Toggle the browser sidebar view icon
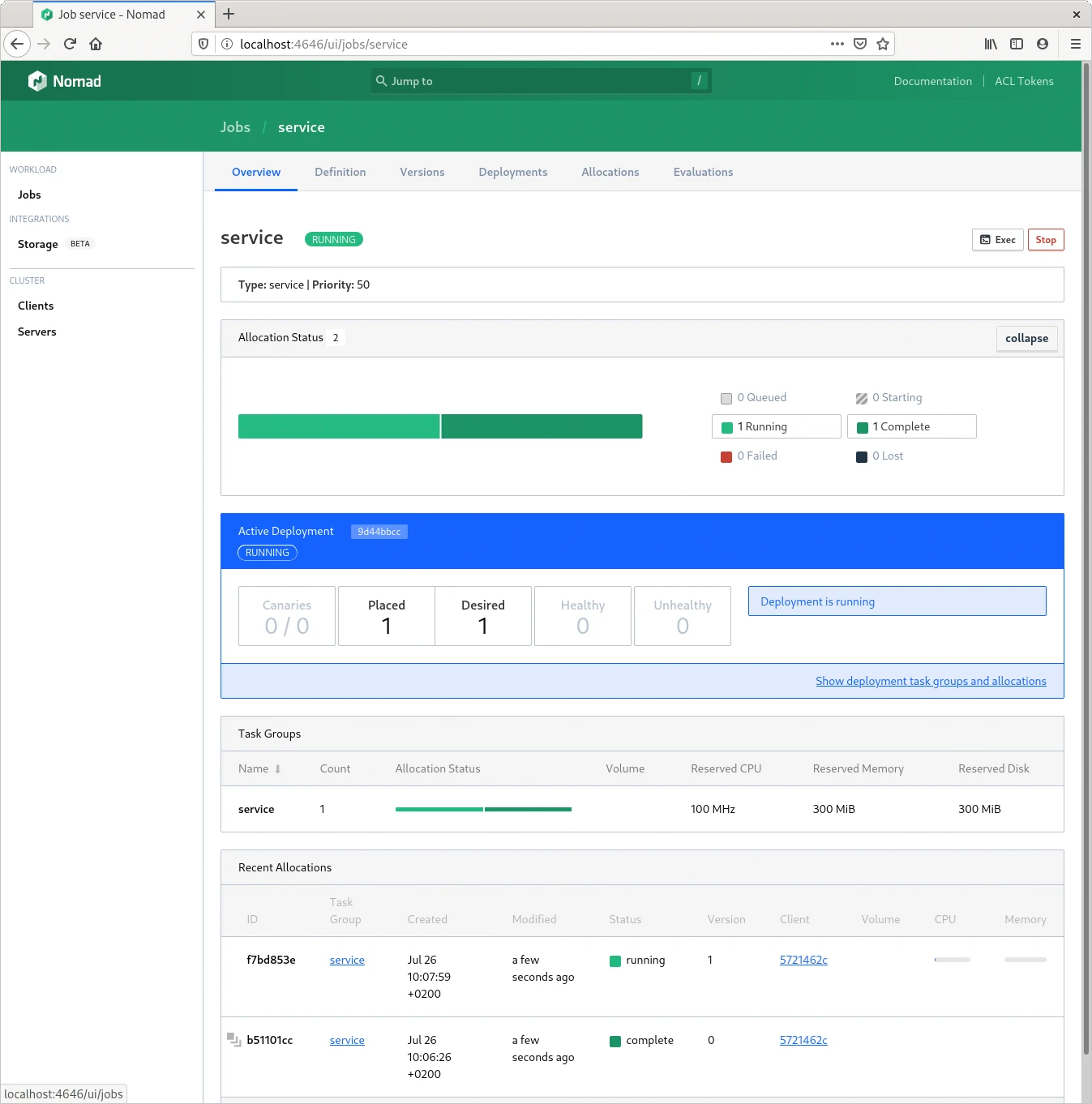 1017,44
